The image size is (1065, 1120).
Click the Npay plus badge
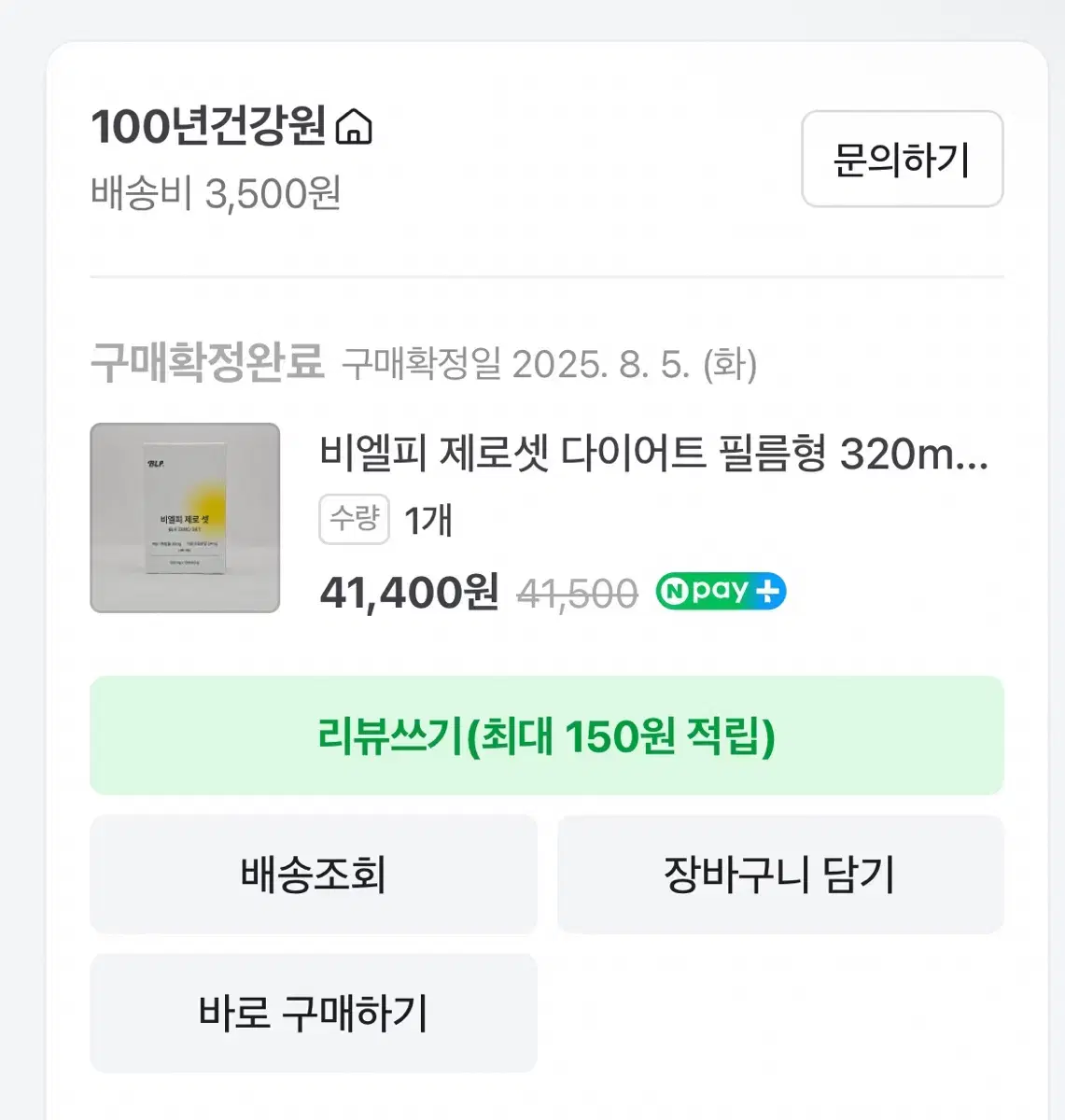[x=721, y=592]
